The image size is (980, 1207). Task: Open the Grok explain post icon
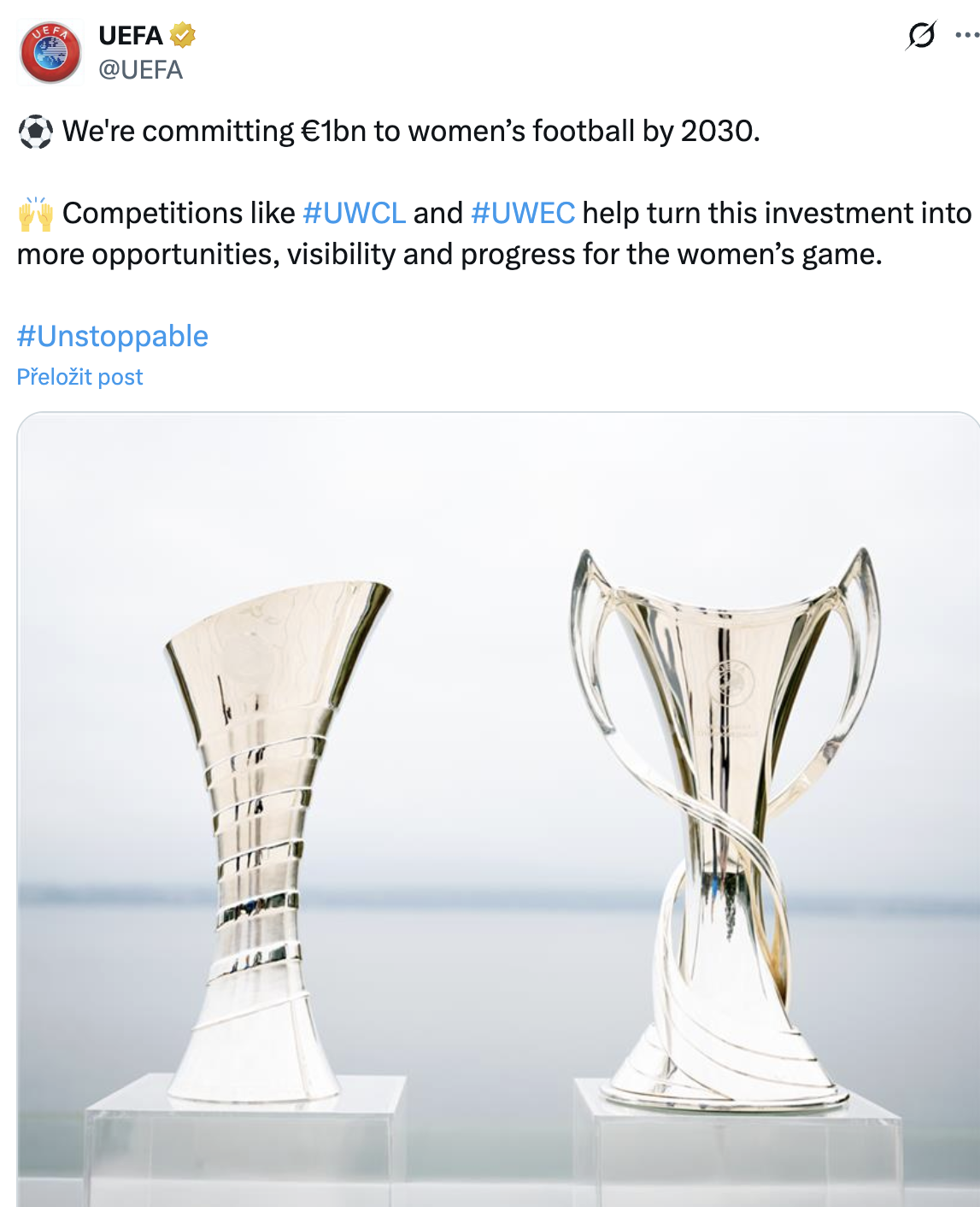(921, 35)
